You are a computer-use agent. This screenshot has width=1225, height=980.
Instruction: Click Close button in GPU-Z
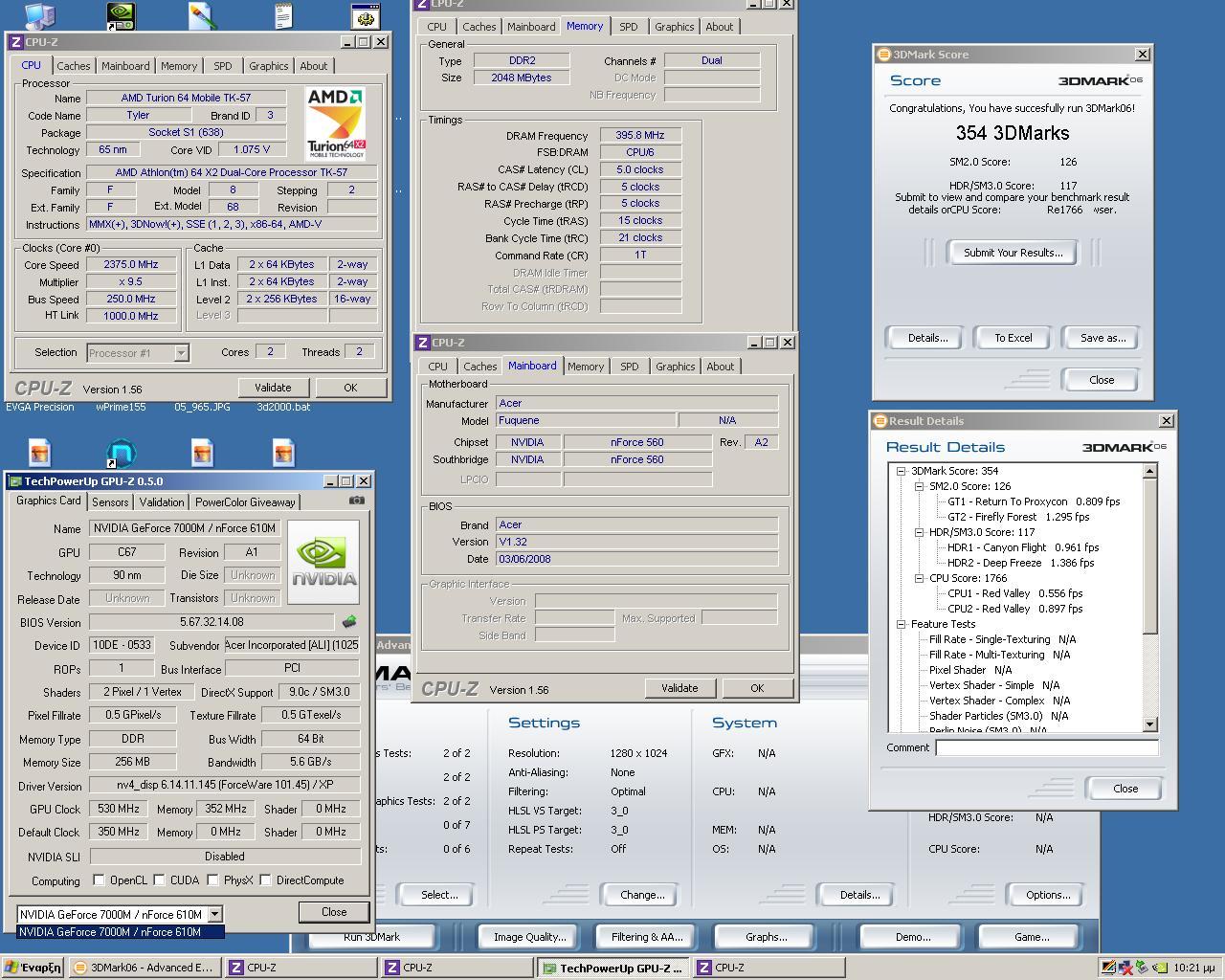[334, 912]
